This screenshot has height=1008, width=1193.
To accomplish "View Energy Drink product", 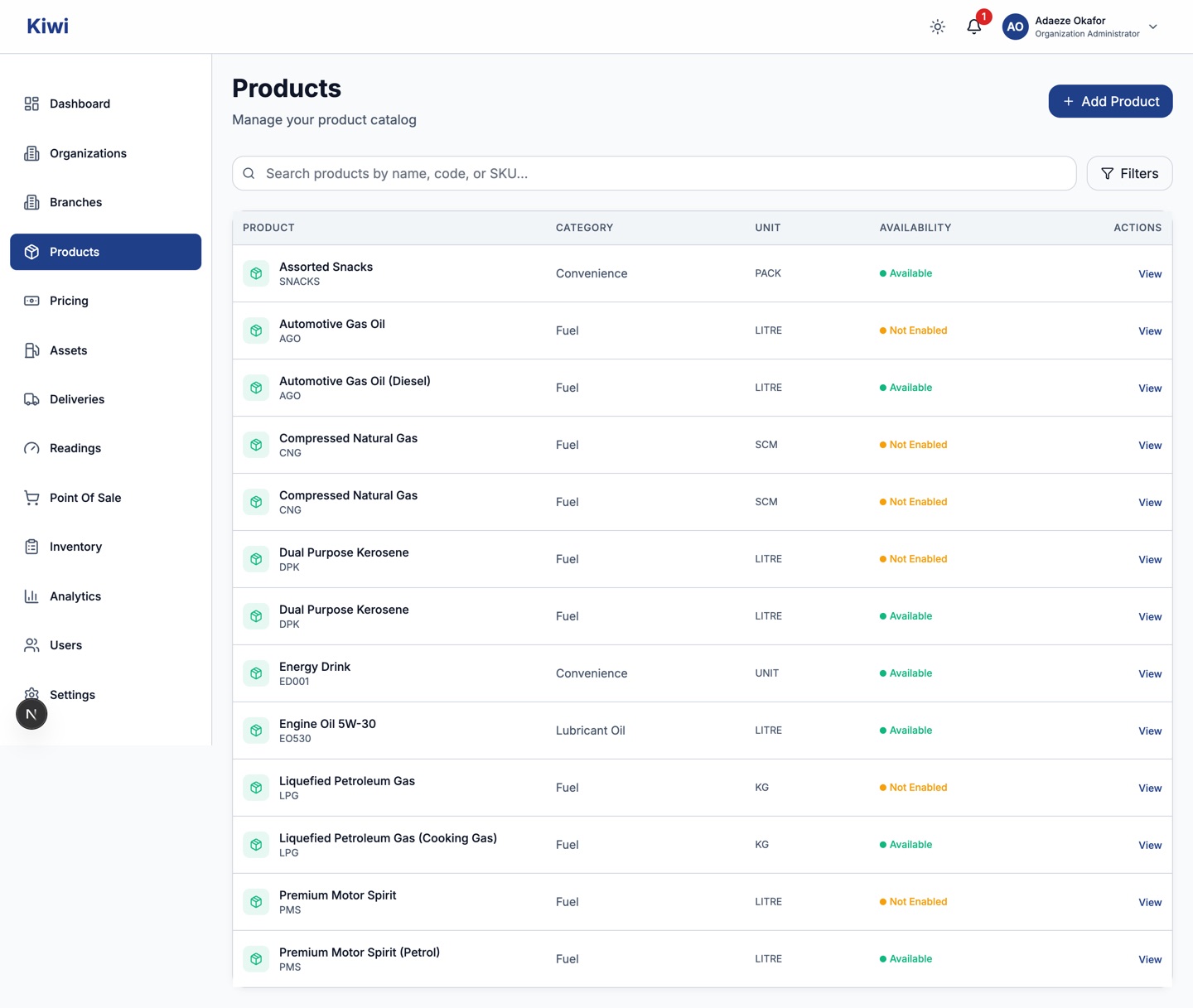I will pyautogui.click(x=1150, y=673).
